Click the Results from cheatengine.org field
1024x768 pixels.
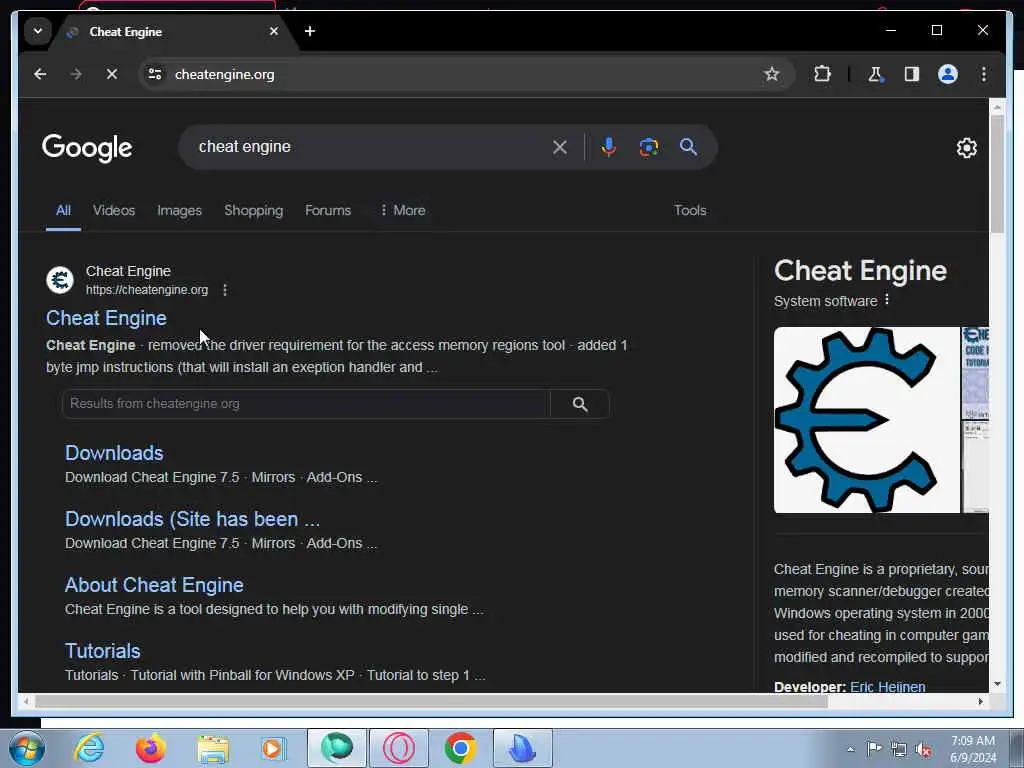pyautogui.click(x=306, y=404)
